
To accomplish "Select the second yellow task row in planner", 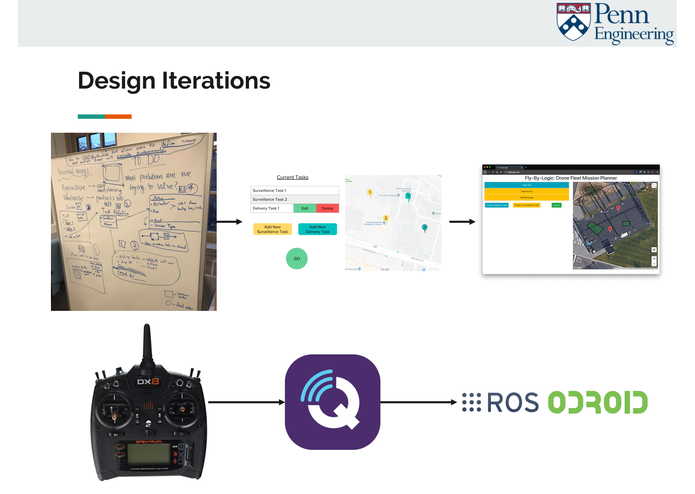I will click(x=527, y=198).
